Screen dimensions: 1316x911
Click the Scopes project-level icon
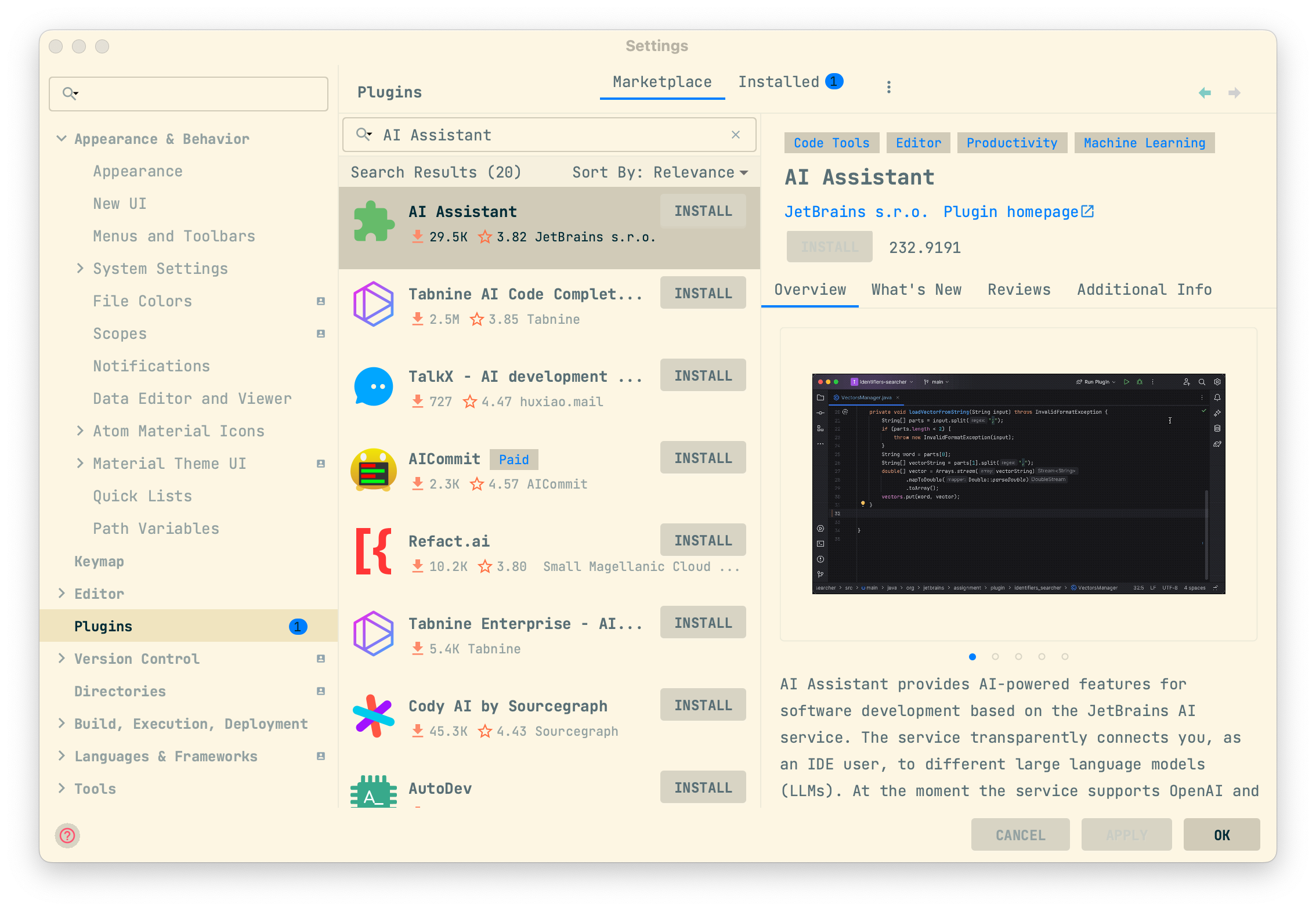click(x=320, y=334)
